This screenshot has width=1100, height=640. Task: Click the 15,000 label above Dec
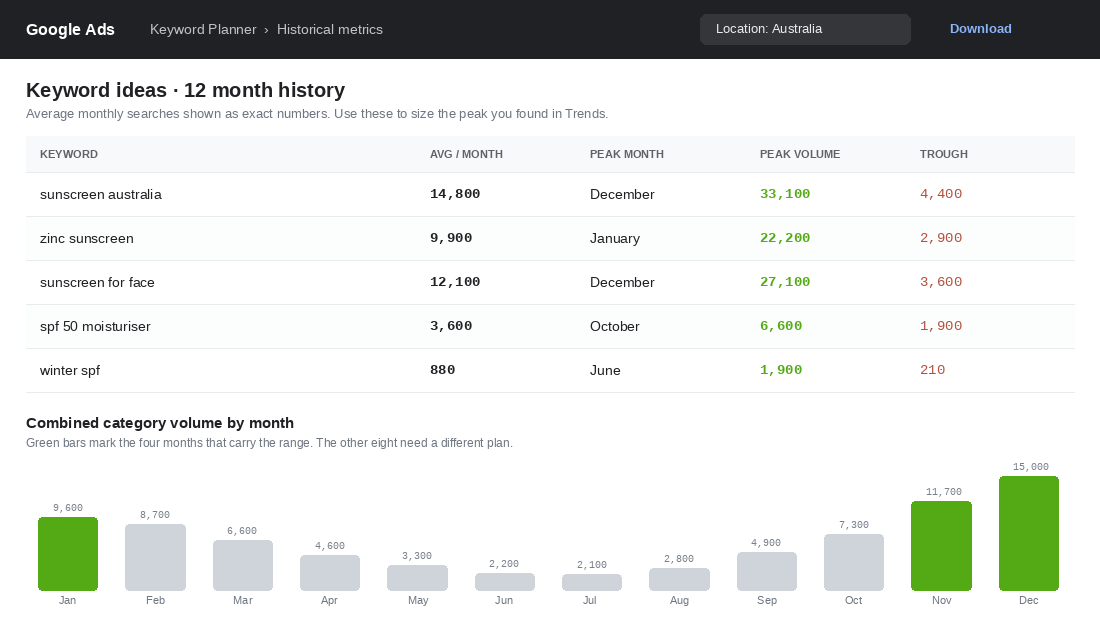[1031, 467]
